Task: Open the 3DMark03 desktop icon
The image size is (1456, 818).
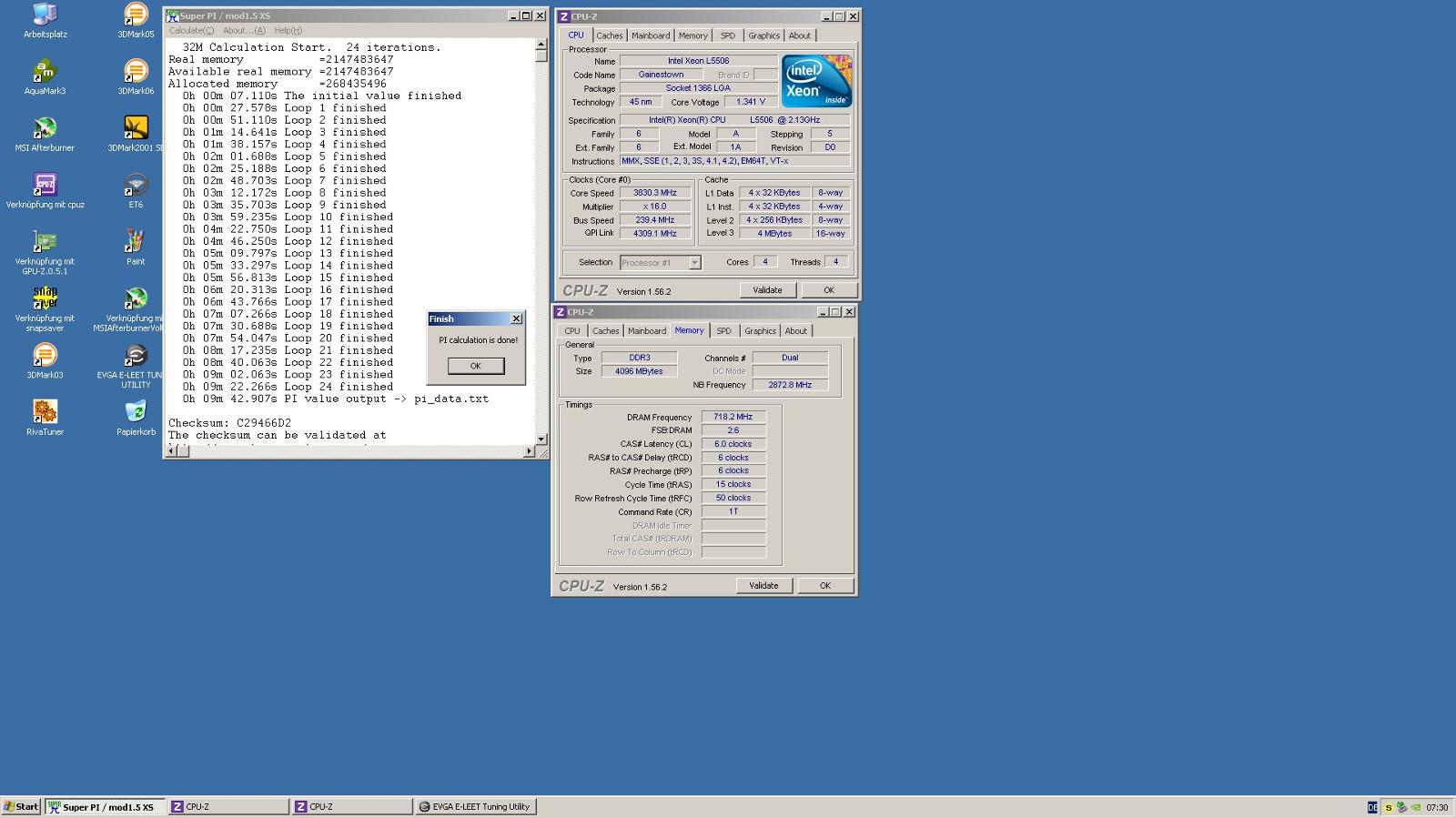Action: (45, 355)
